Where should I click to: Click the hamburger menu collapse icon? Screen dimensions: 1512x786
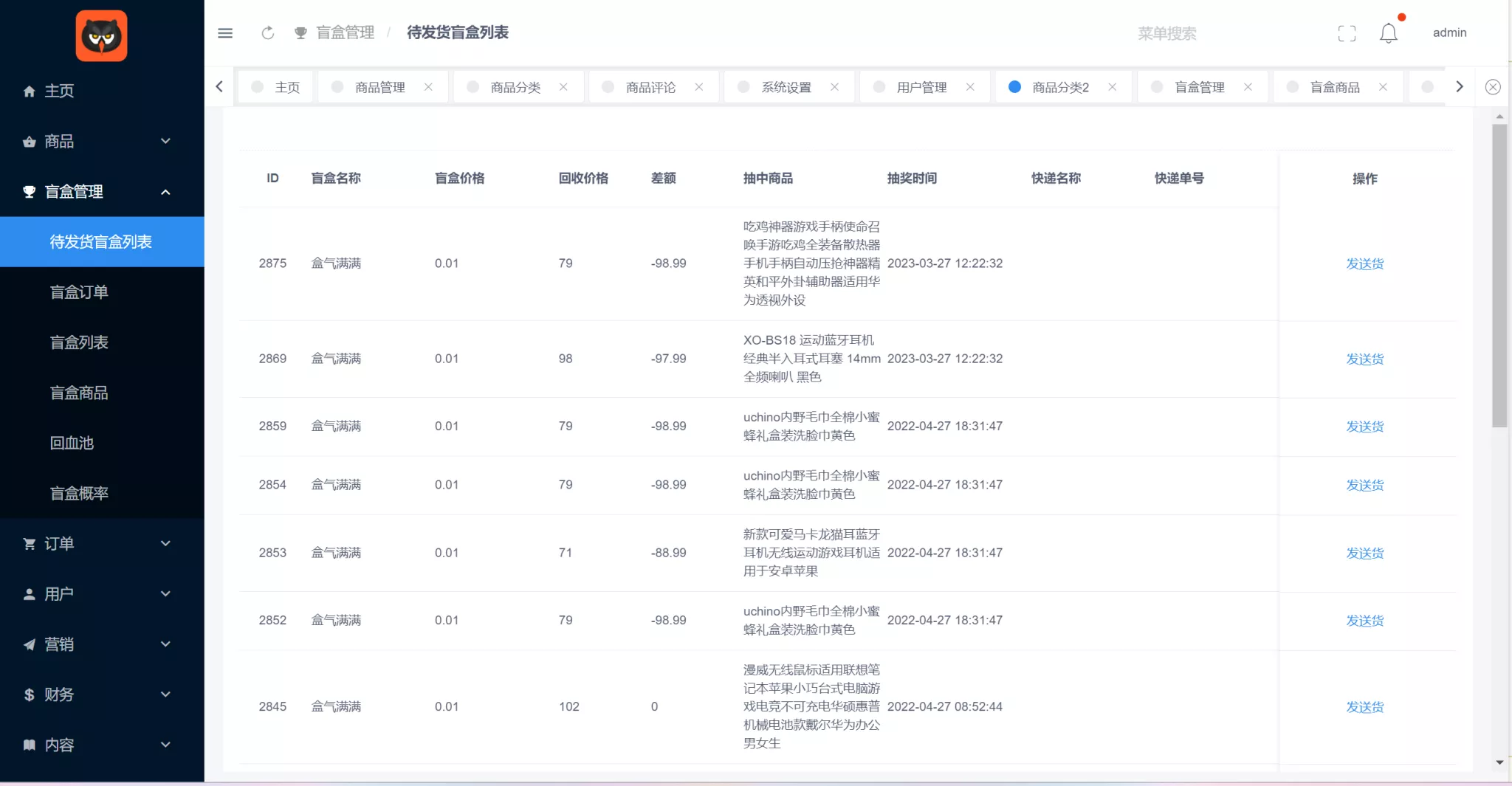pyautogui.click(x=225, y=33)
